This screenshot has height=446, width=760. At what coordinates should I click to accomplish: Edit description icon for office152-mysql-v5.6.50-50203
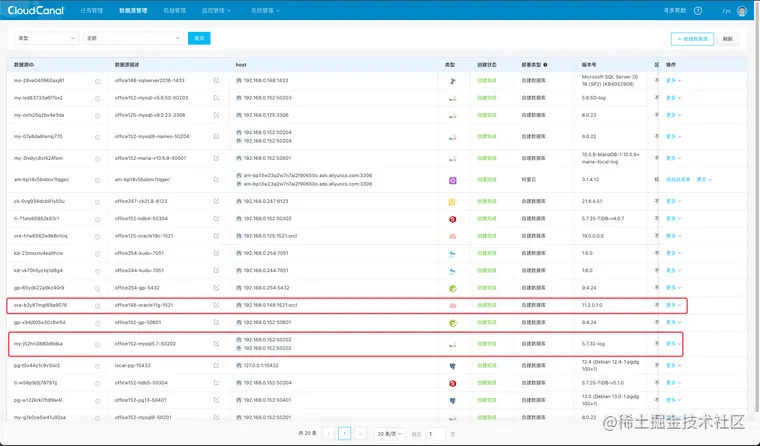tap(216, 98)
